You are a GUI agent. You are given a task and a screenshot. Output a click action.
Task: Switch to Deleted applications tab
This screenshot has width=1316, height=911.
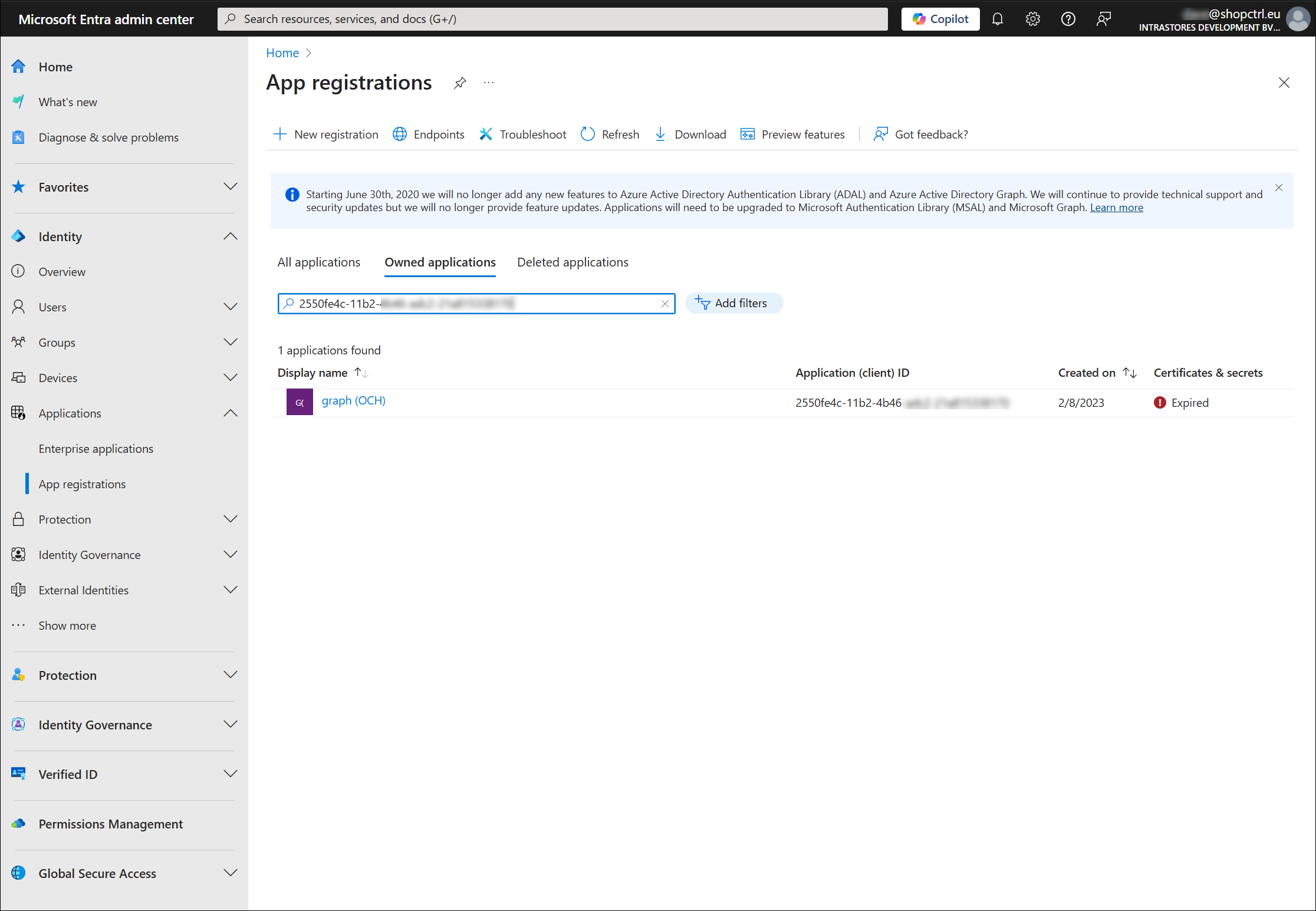(573, 262)
